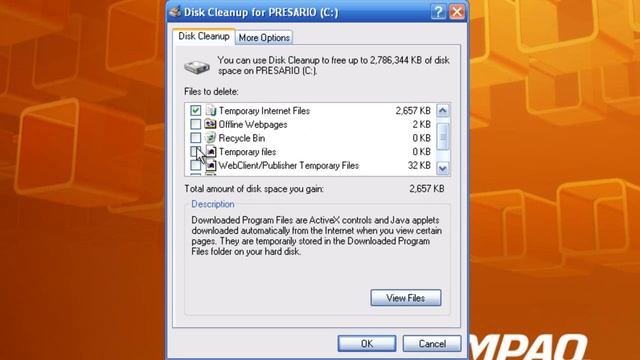Click the 2,657 KB size in file list
The height and width of the screenshot is (360, 640).
(413, 111)
